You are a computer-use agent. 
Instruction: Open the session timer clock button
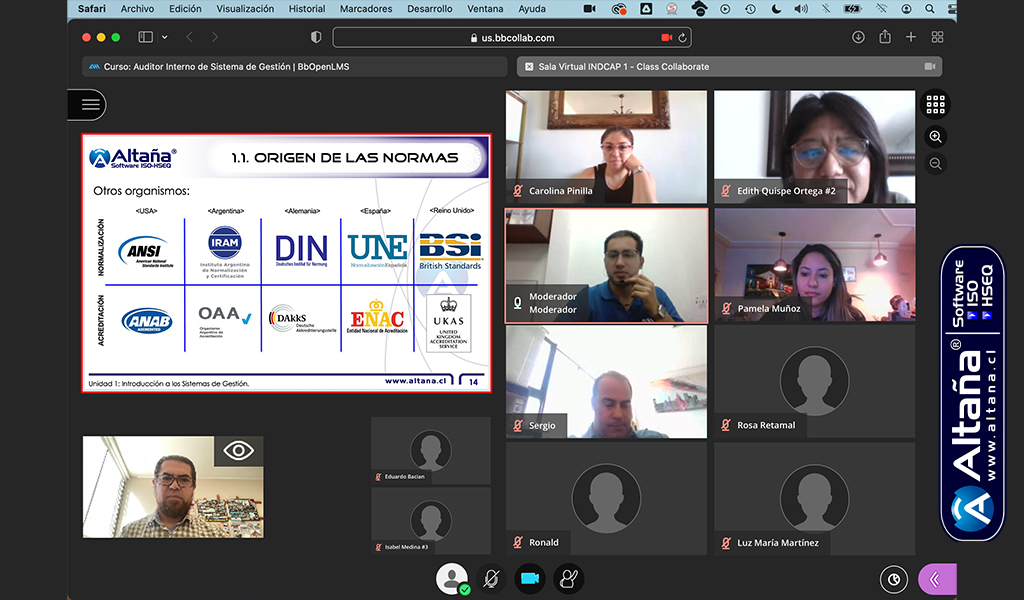(893, 579)
